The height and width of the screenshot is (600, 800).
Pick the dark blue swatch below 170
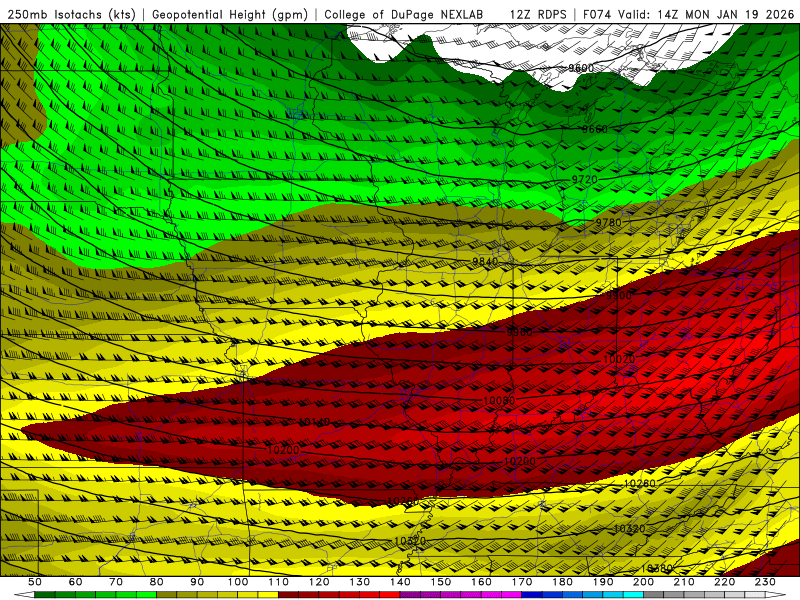532,594
